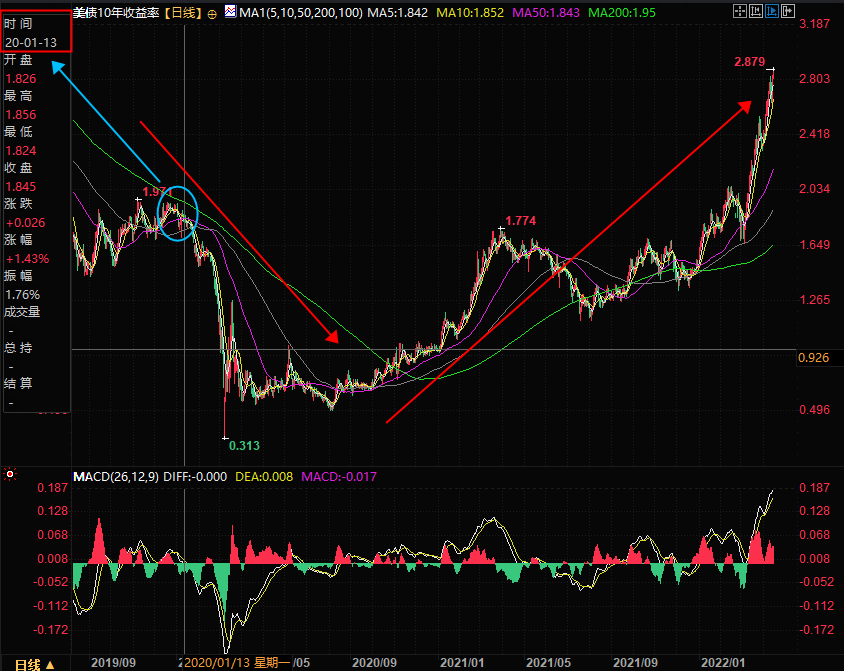Select the yellow MA10:1.852 legend
The height and width of the screenshot is (671, 844).
click(x=470, y=12)
